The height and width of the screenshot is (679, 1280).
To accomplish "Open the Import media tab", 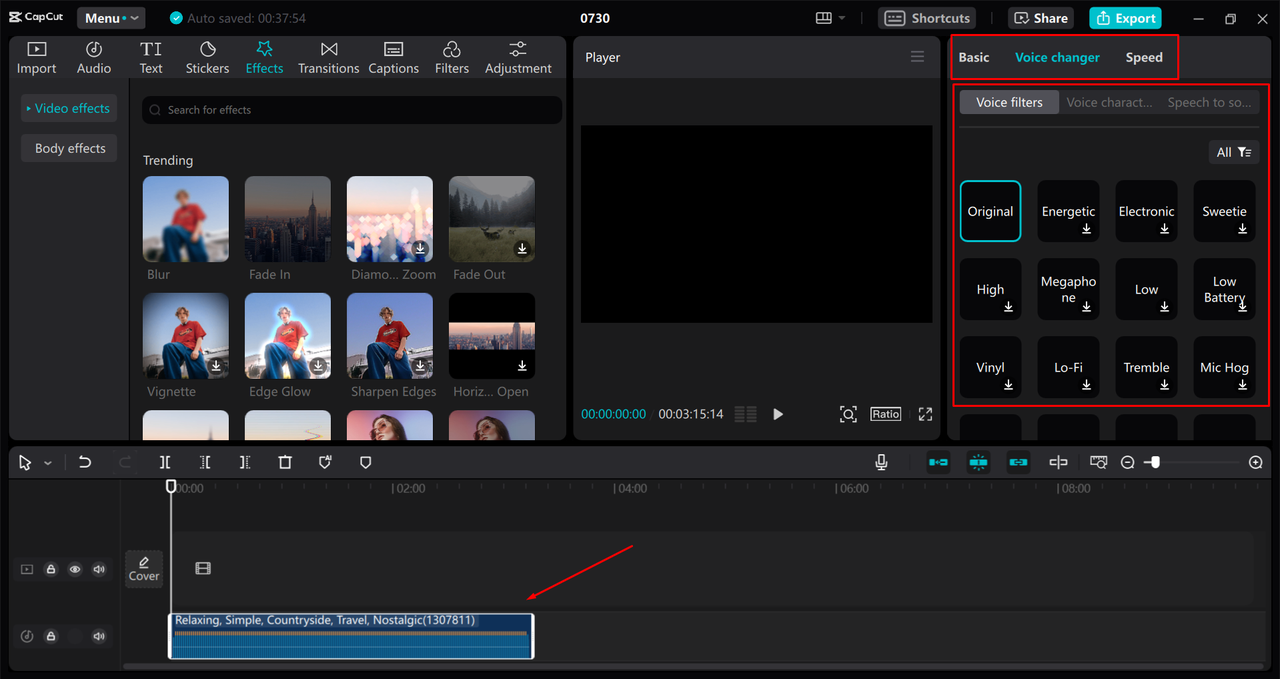I will point(37,58).
